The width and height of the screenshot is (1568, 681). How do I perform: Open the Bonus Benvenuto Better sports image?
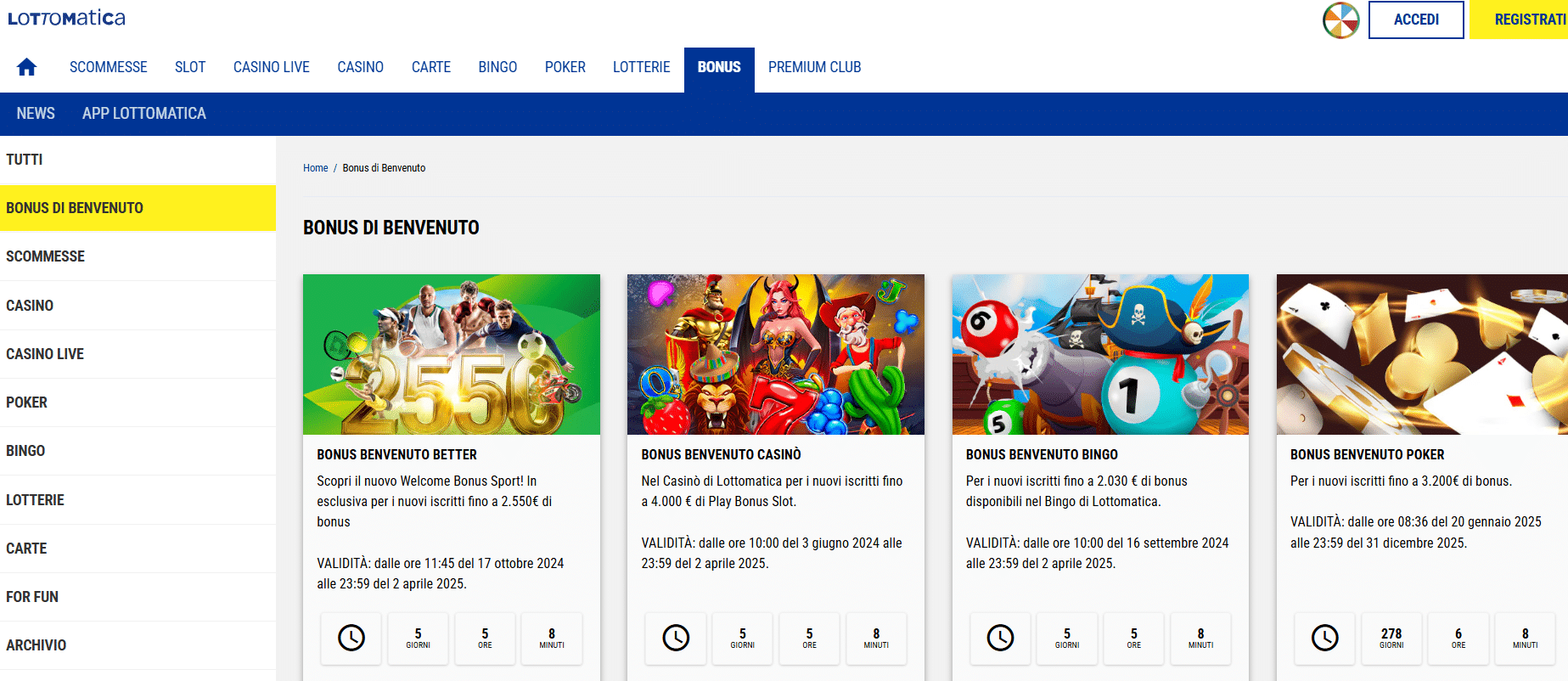pos(451,354)
